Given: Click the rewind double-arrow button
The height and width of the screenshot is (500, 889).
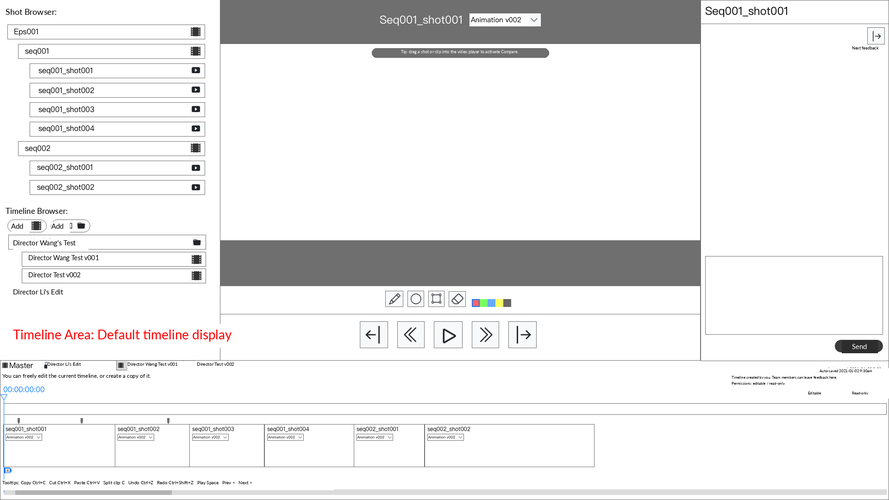Looking at the screenshot, I should point(411,335).
